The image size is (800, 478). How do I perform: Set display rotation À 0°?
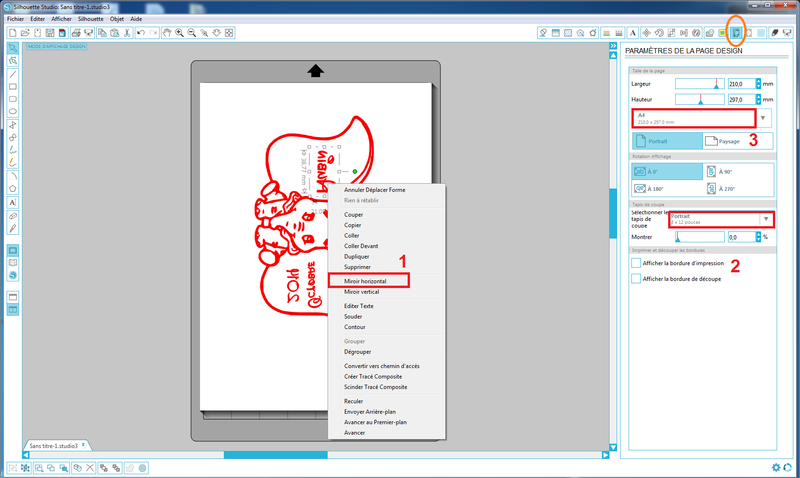click(x=667, y=172)
